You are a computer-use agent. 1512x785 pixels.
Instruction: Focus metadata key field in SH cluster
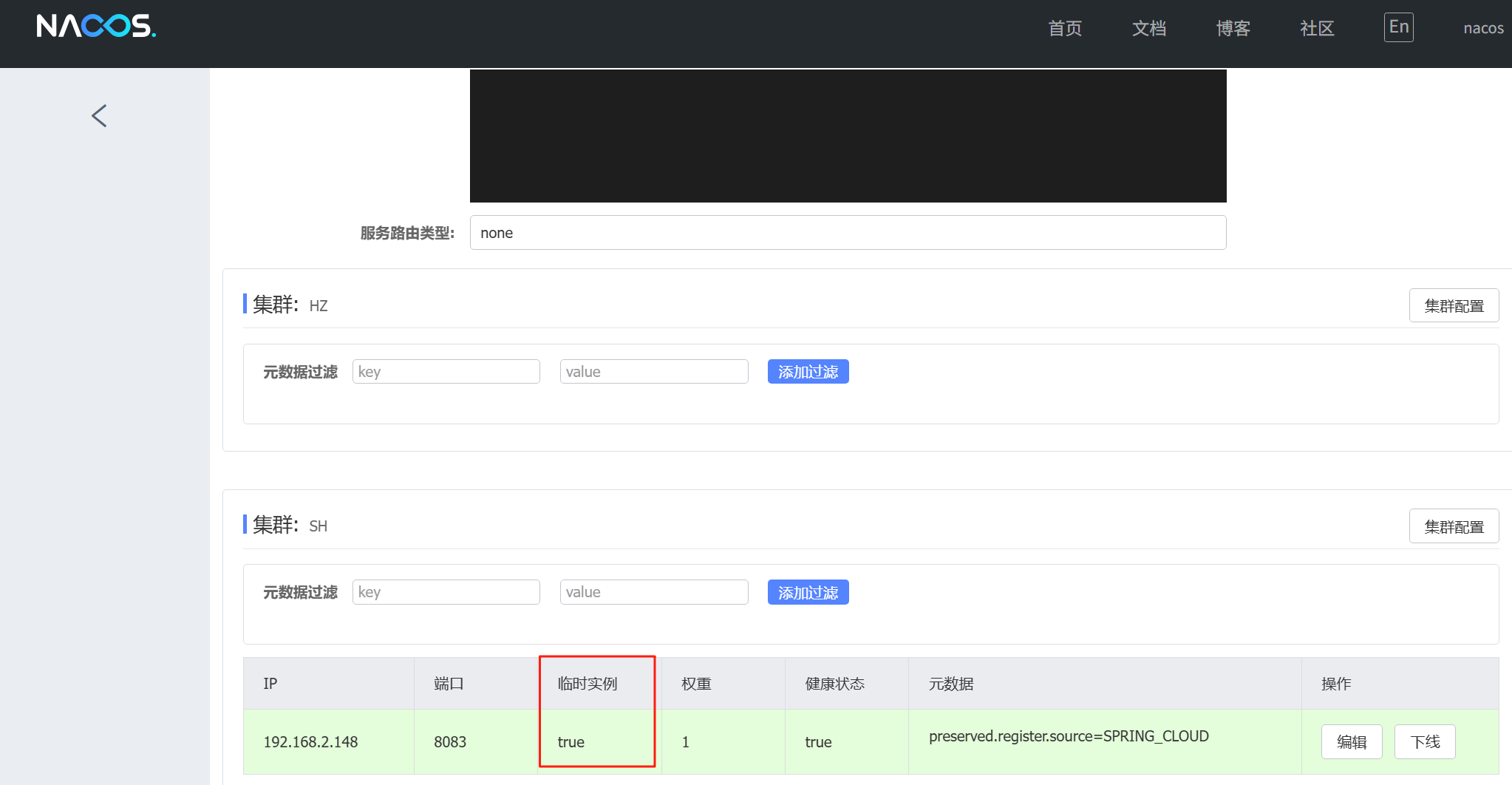pyautogui.click(x=446, y=592)
